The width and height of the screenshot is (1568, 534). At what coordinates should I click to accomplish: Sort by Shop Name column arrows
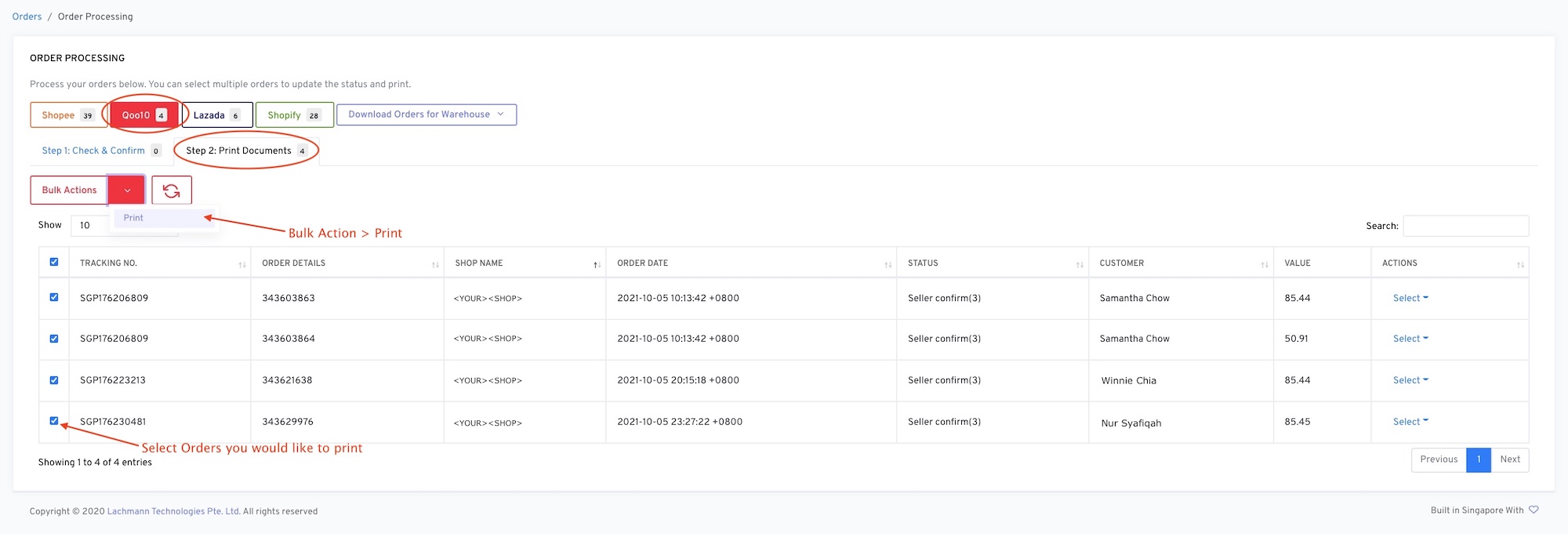tap(597, 265)
